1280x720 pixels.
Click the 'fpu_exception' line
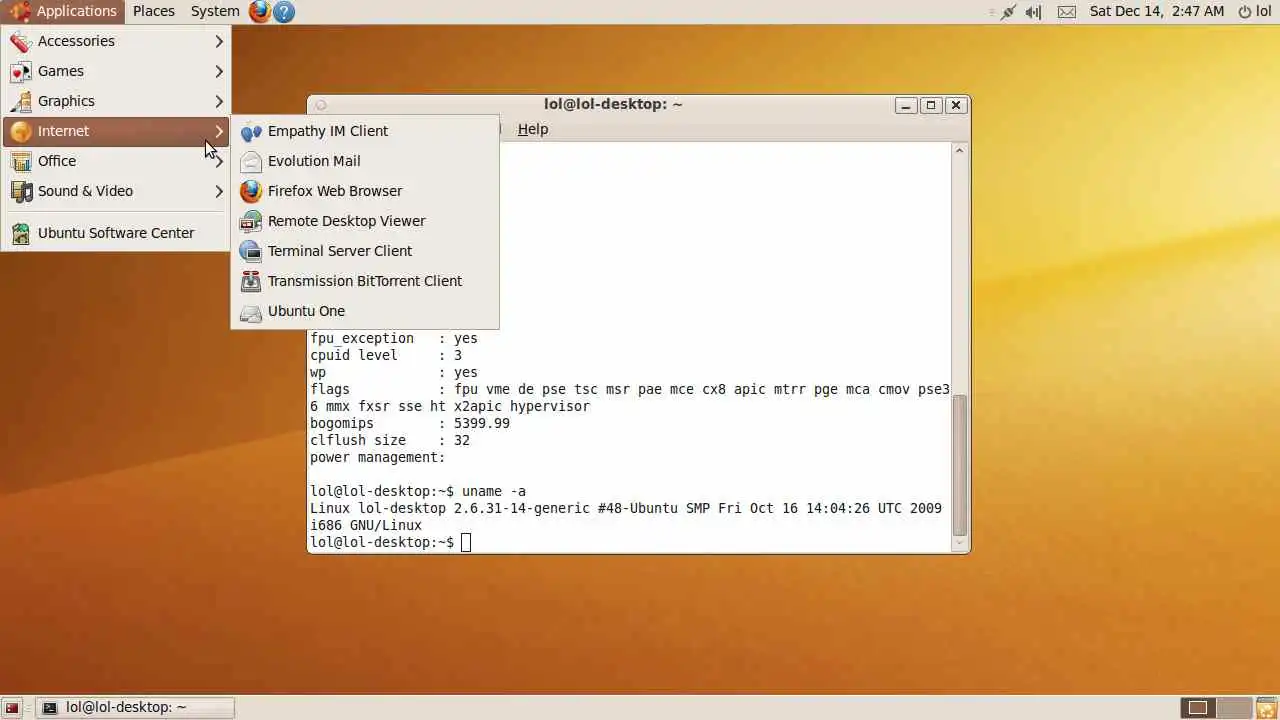pyautogui.click(x=394, y=338)
